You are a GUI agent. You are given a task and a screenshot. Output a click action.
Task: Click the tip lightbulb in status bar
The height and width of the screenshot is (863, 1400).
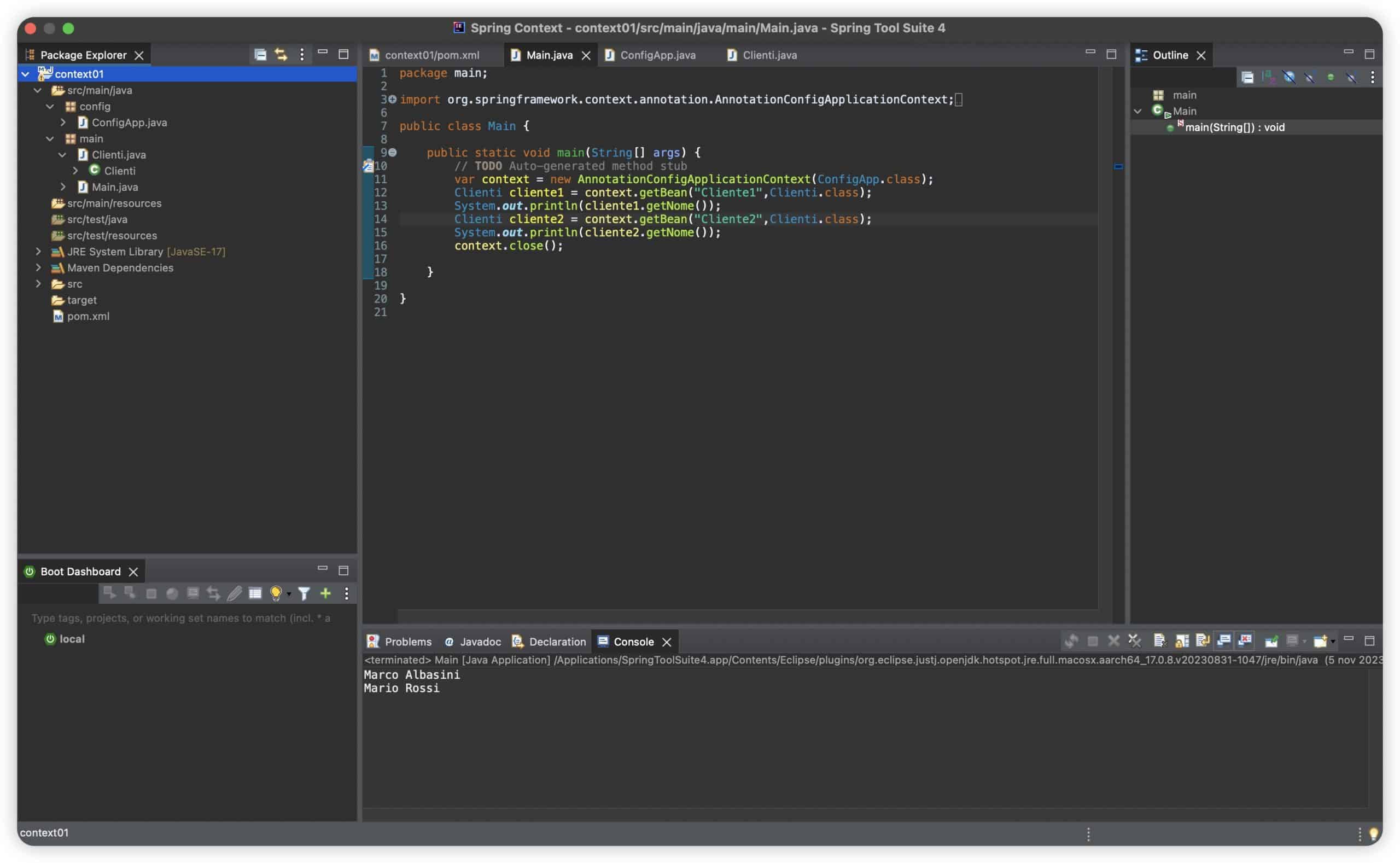1373,835
